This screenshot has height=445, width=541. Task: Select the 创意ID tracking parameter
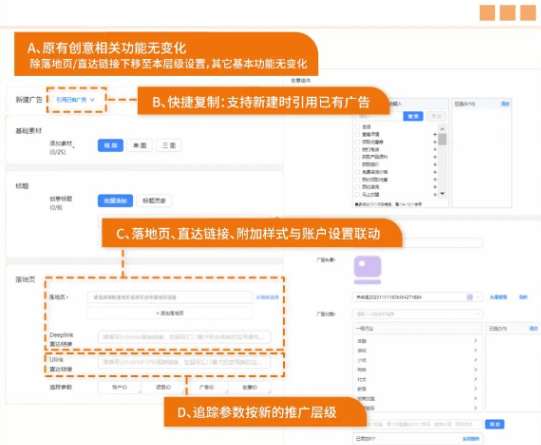(250, 387)
